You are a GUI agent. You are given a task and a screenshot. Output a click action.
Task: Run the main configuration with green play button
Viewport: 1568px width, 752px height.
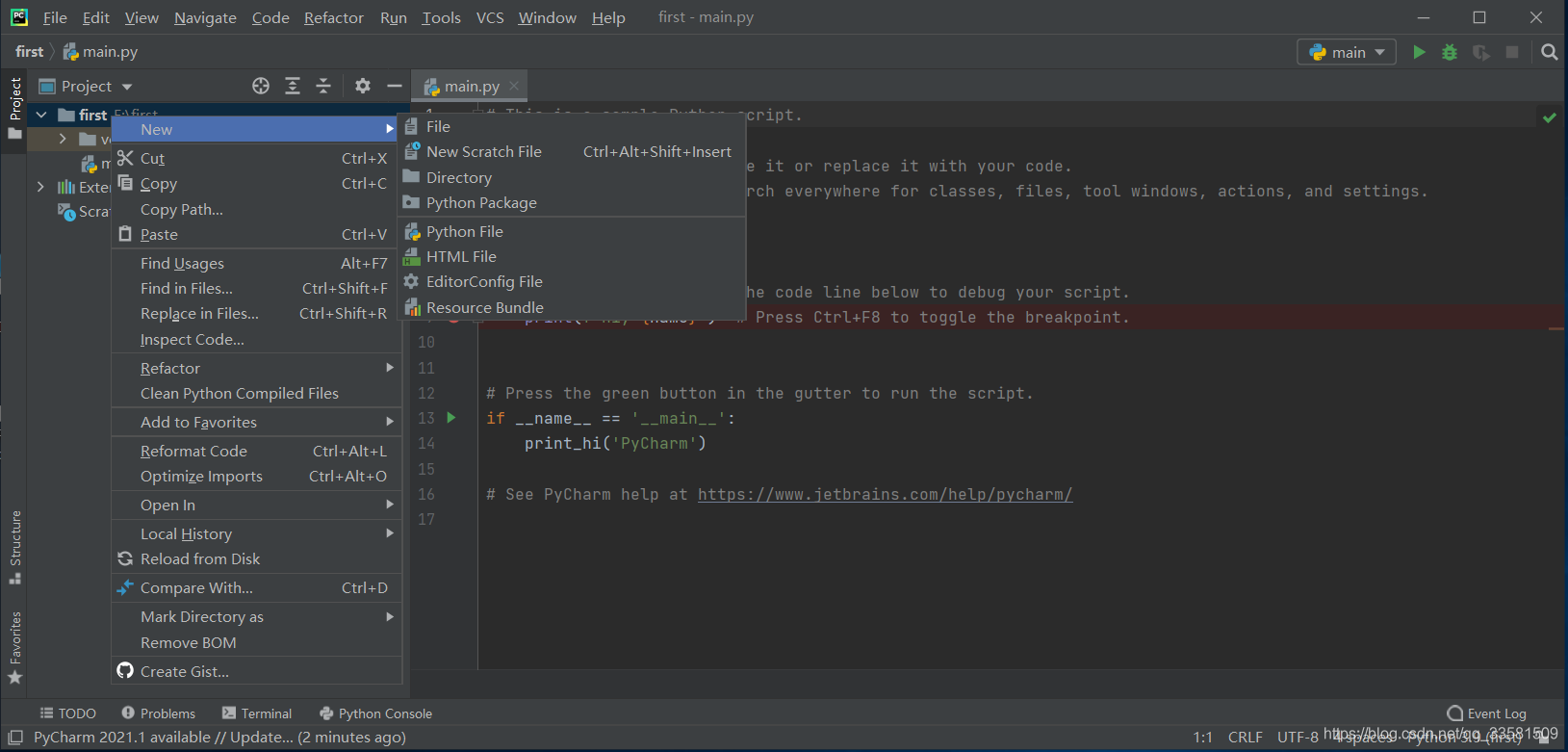point(1419,52)
